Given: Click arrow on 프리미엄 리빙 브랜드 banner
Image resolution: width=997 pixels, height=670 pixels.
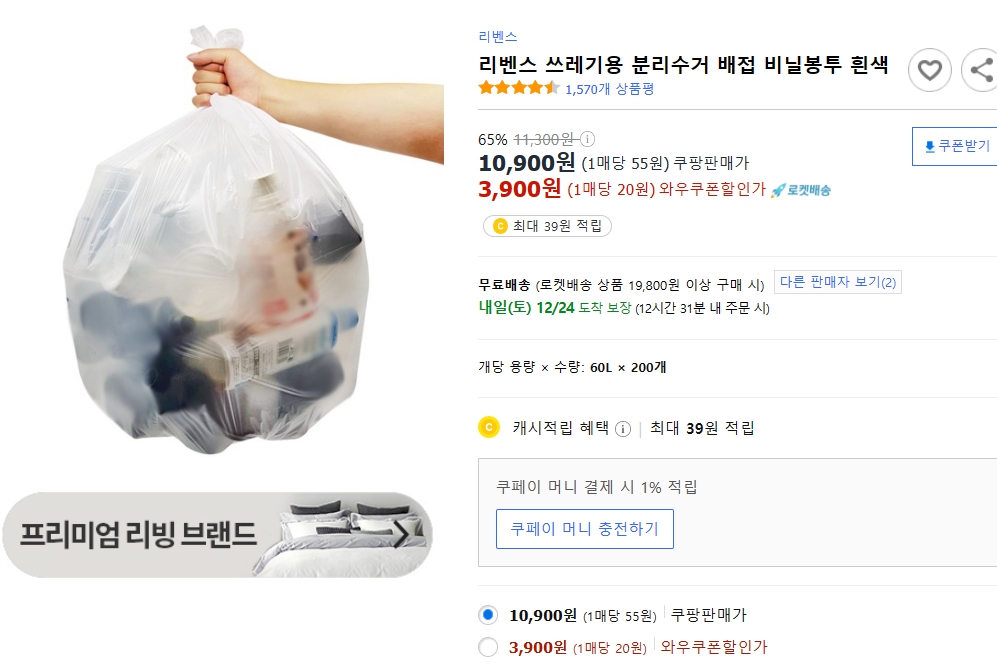Looking at the screenshot, I should 401,534.
